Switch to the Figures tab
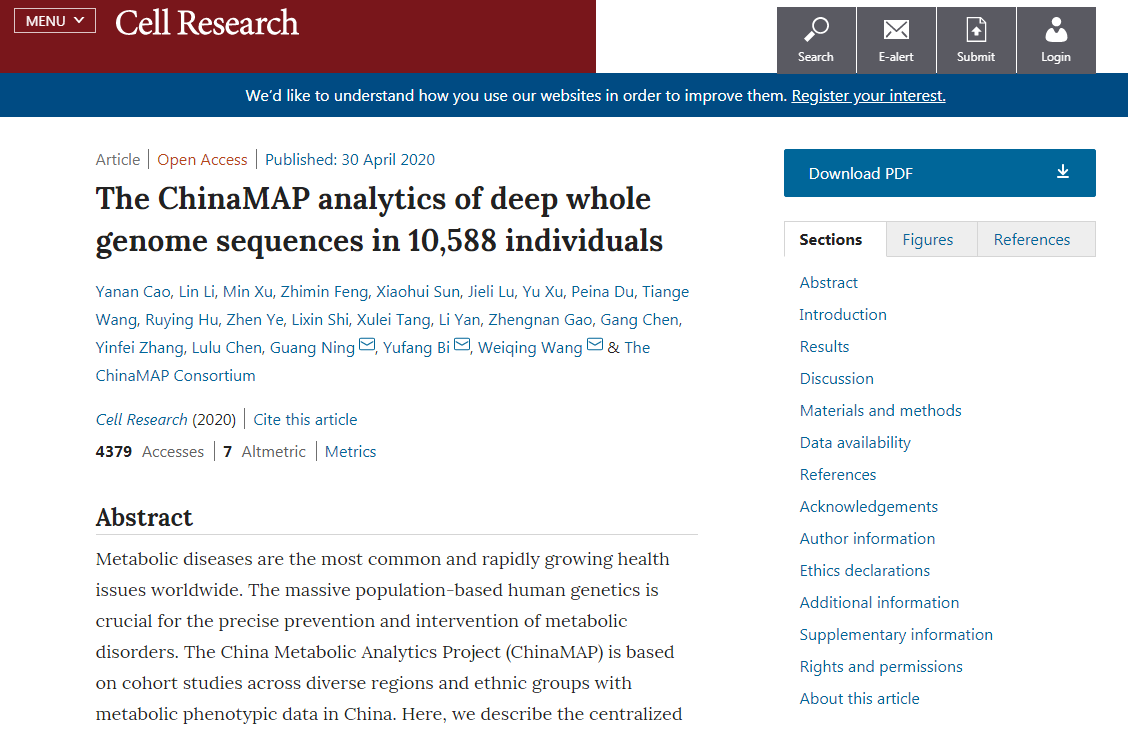Image resolution: width=1128 pixels, height=731 pixels. coord(927,239)
